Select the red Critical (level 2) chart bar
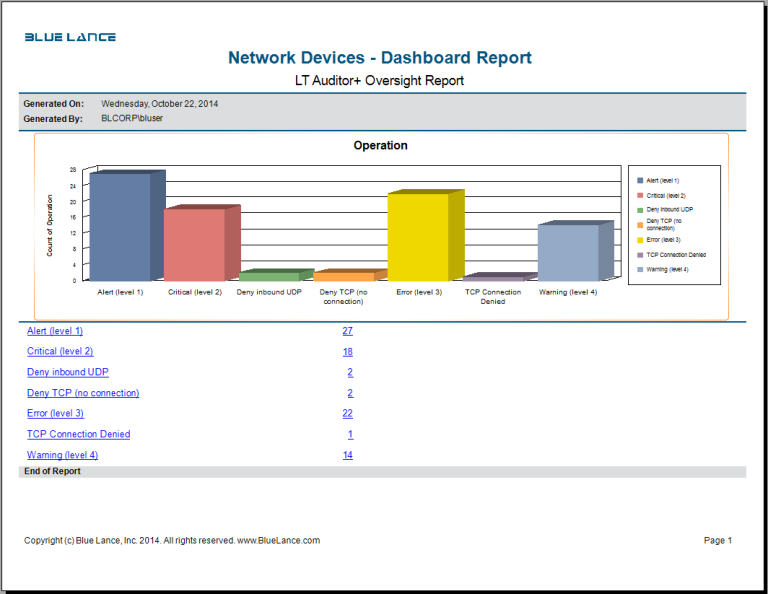 tap(194, 245)
